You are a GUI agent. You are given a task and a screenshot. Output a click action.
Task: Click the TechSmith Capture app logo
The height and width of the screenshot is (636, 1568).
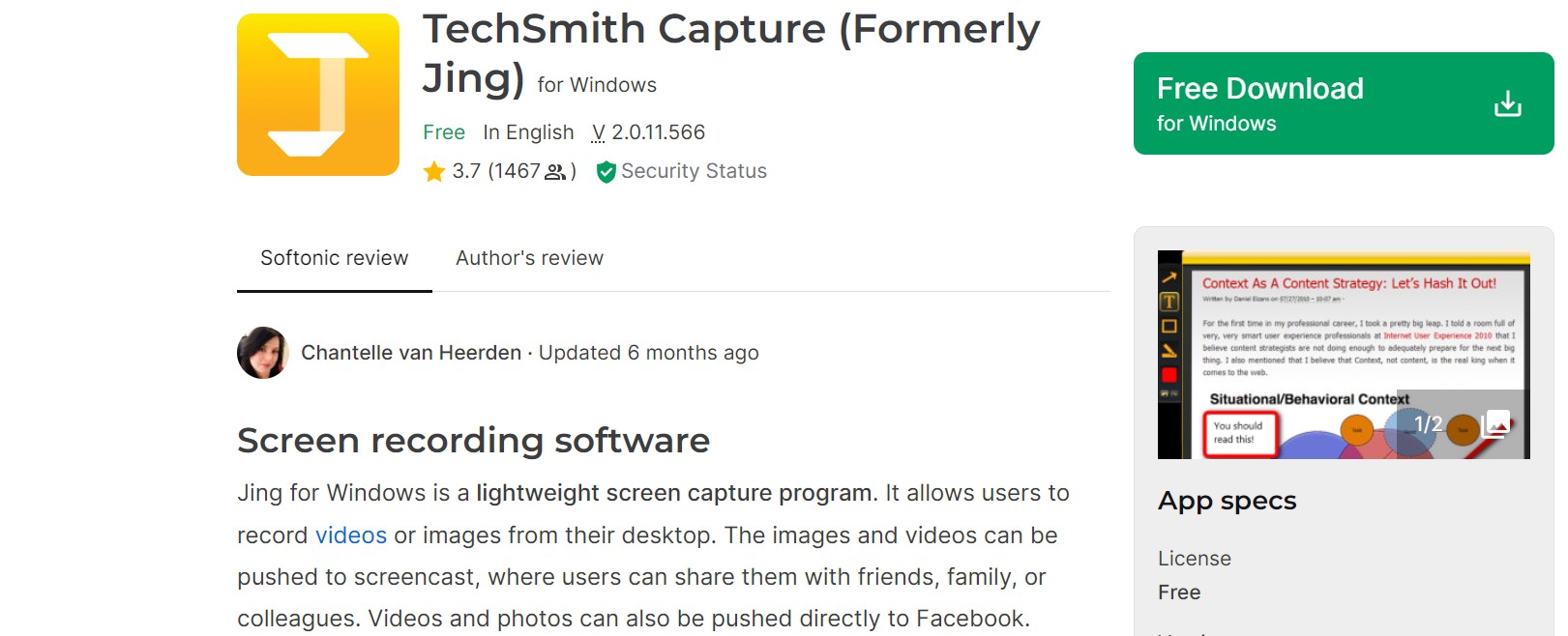click(318, 95)
